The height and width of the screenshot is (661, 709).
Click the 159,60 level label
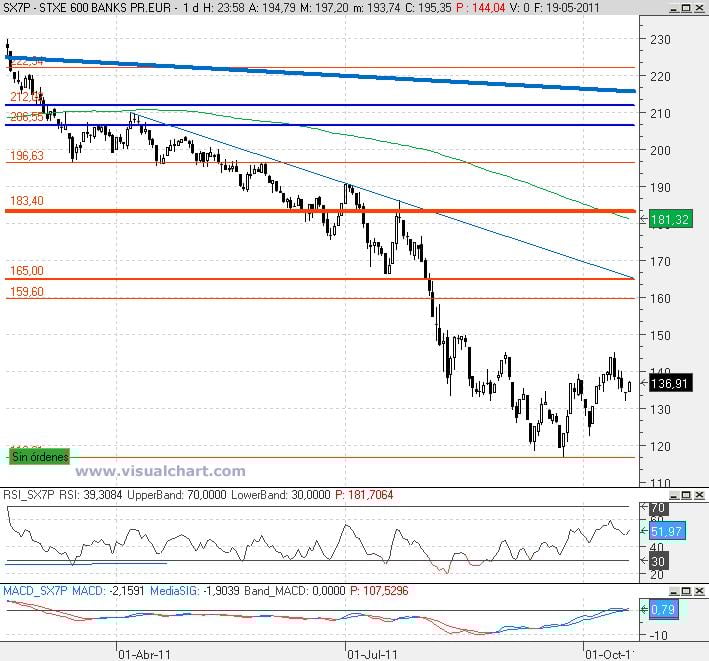(x=27, y=291)
